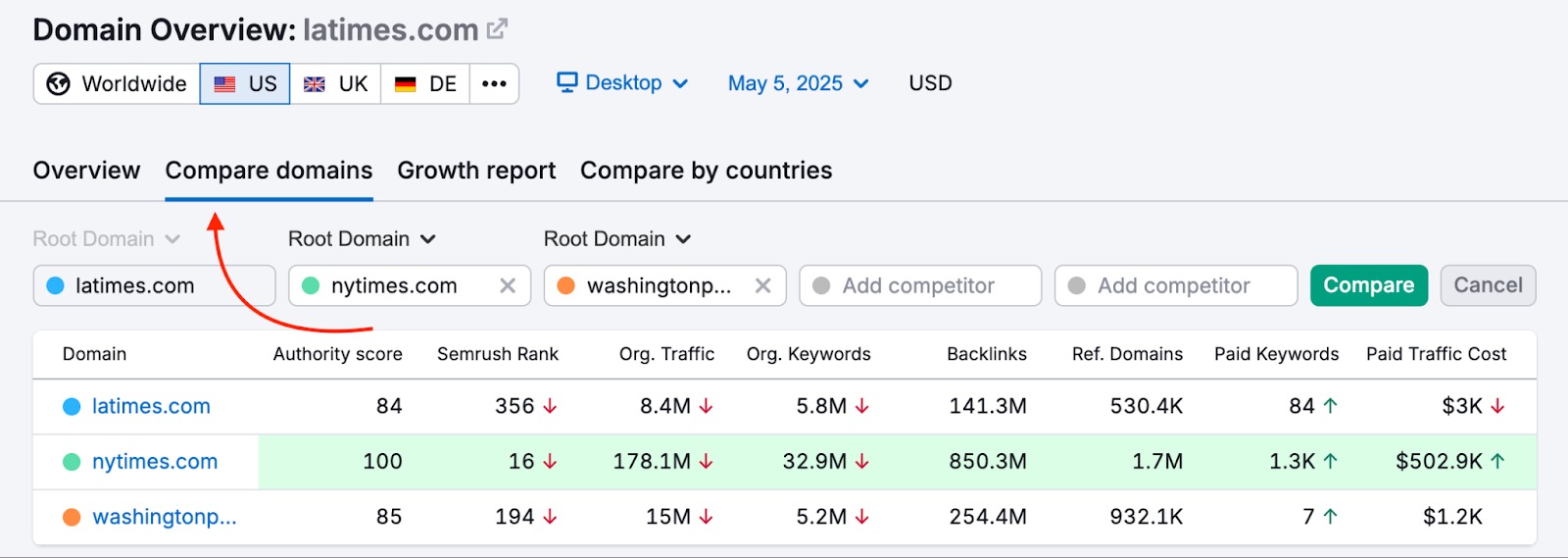Switch to the Overview tab

[x=86, y=171]
